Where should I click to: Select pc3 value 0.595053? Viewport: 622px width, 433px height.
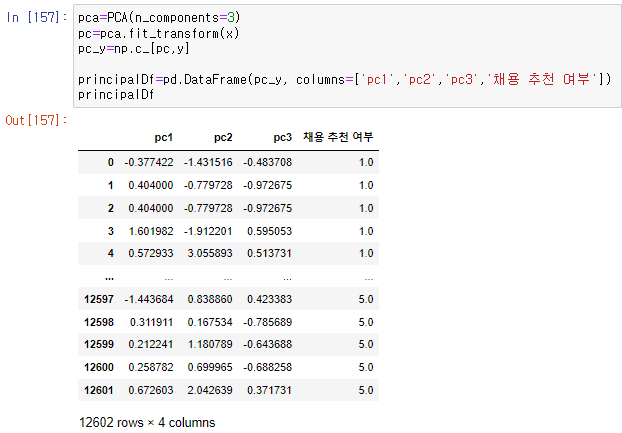pos(269,231)
